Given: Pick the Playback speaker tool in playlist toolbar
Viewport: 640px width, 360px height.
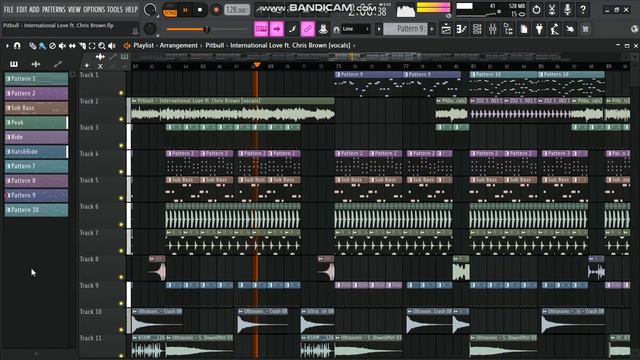Looking at the screenshot, I should pyautogui.click(x=112, y=46).
